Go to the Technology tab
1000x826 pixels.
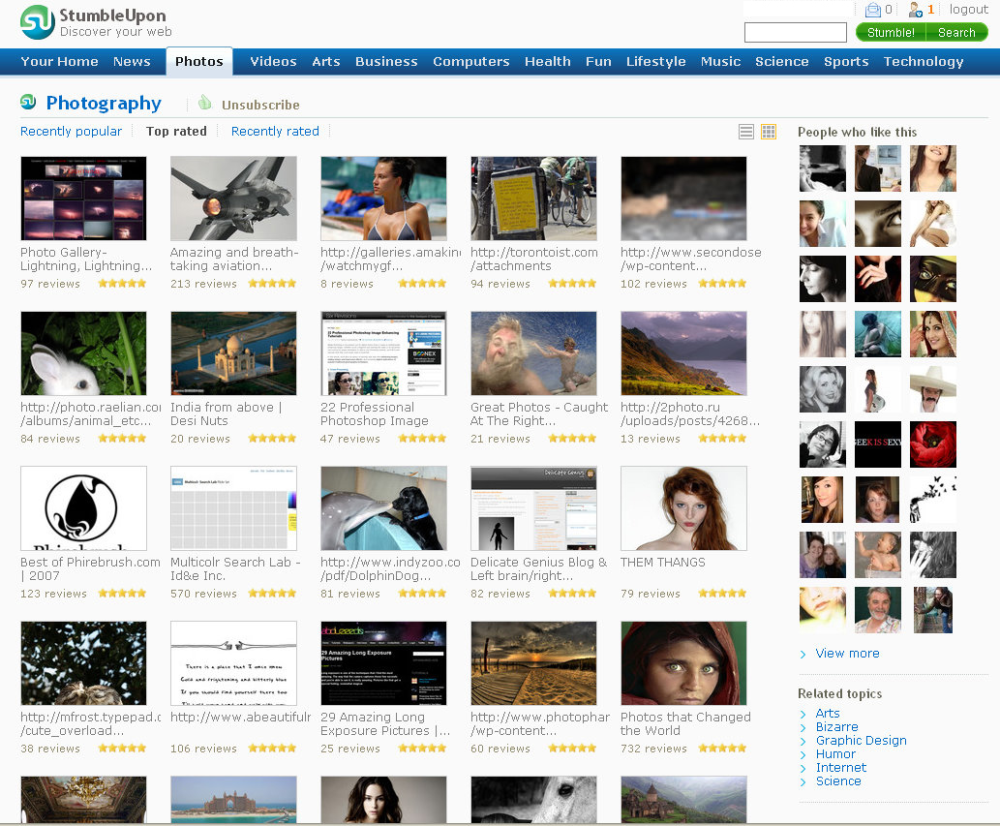tap(923, 62)
